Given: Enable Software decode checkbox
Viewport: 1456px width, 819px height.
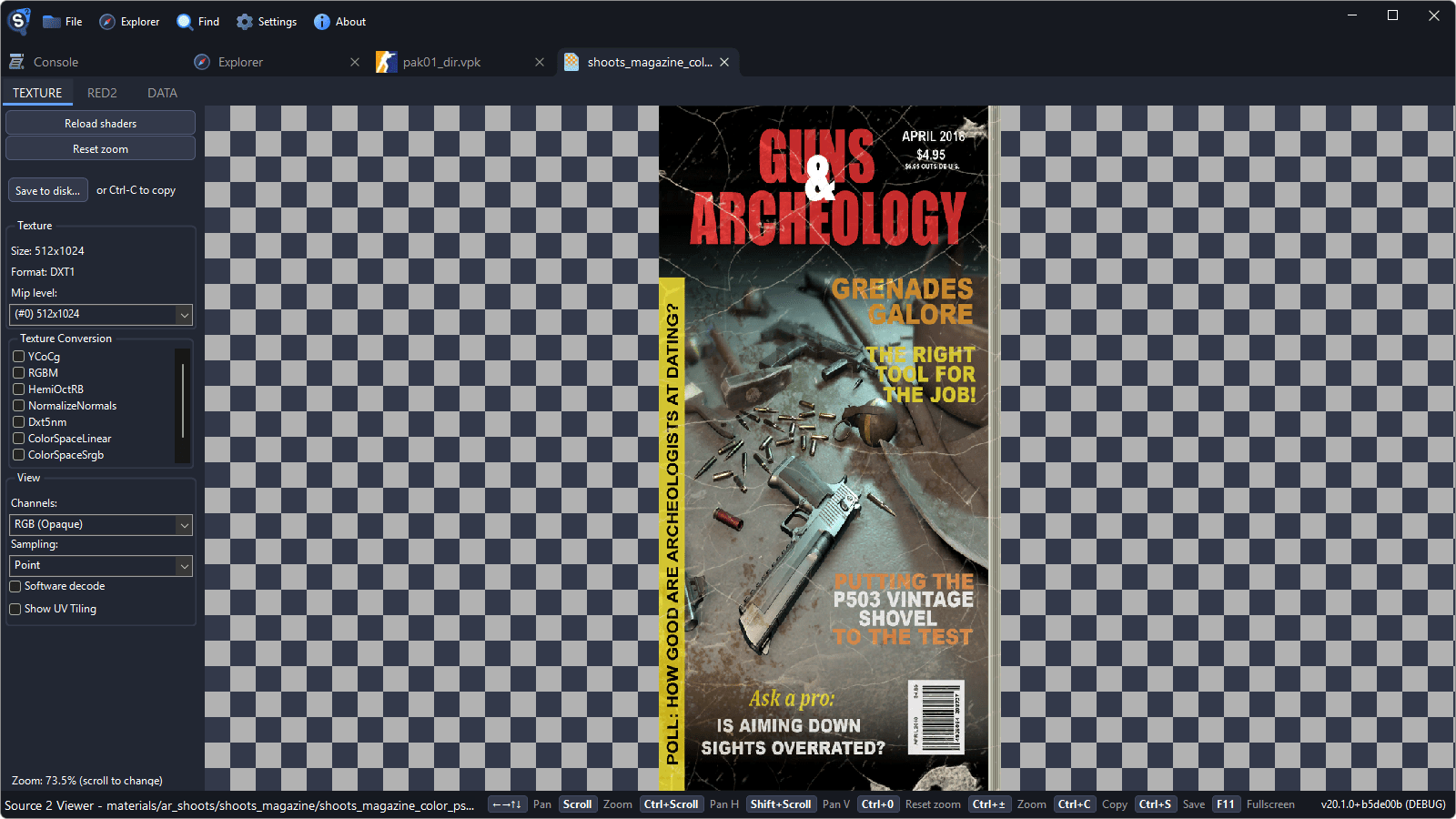Looking at the screenshot, I should pos(15,586).
